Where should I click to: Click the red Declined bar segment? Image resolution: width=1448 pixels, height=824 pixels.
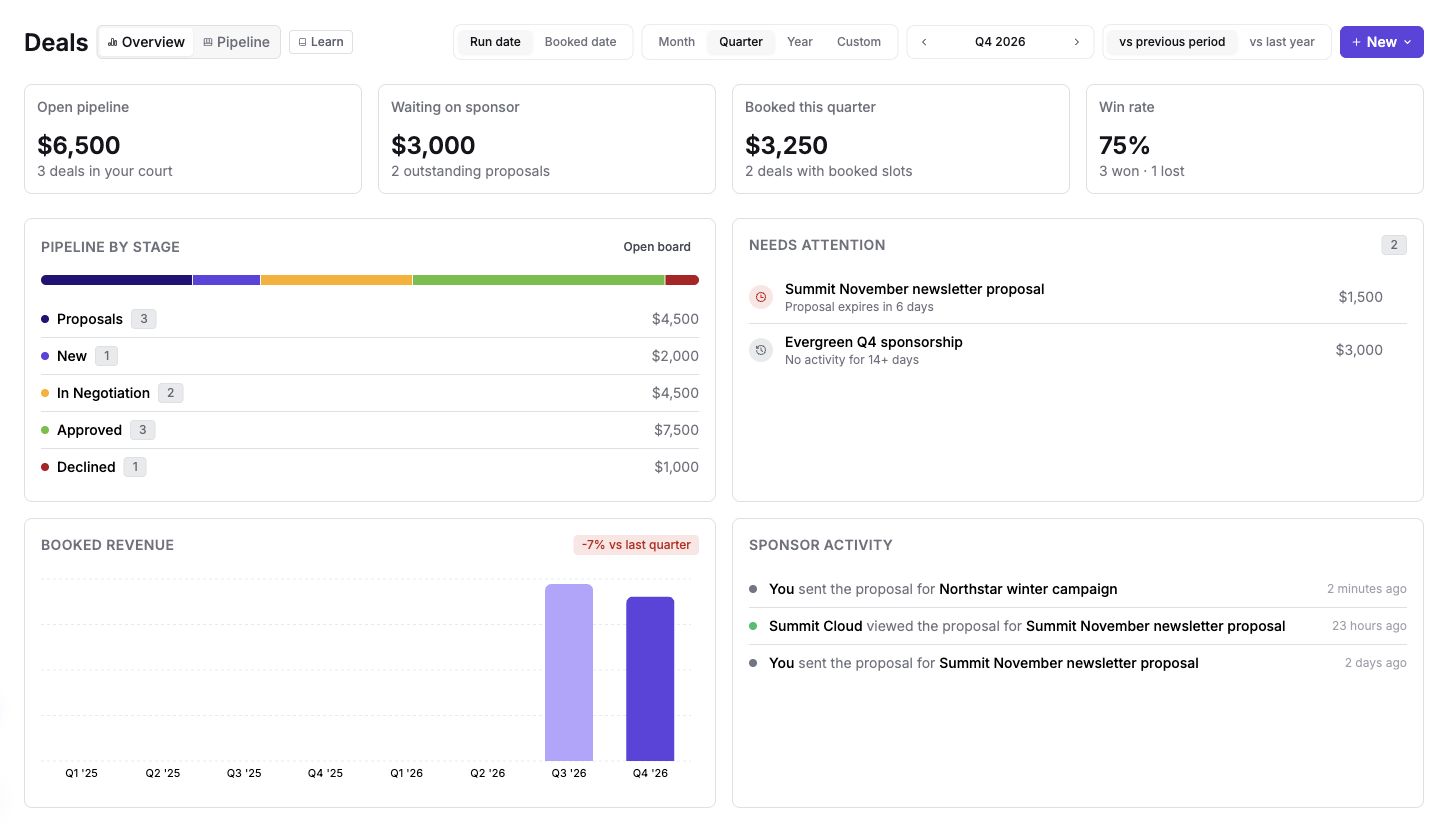[682, 280]
